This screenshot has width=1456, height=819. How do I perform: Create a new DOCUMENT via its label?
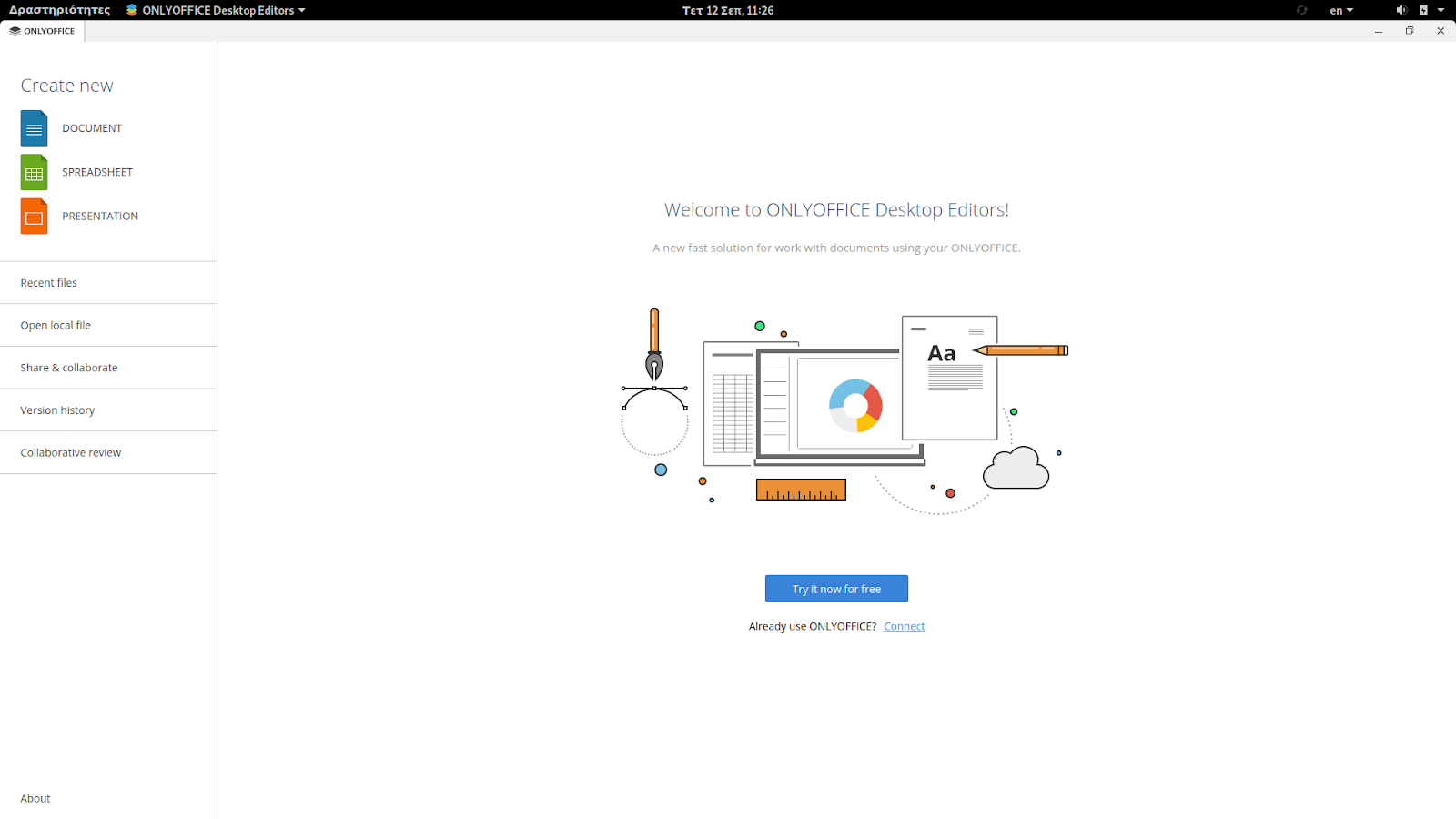point(92,128)
